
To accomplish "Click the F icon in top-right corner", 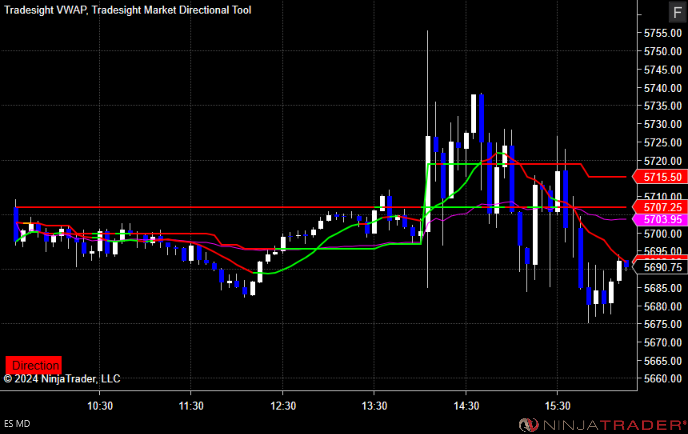I will (677, 11).
